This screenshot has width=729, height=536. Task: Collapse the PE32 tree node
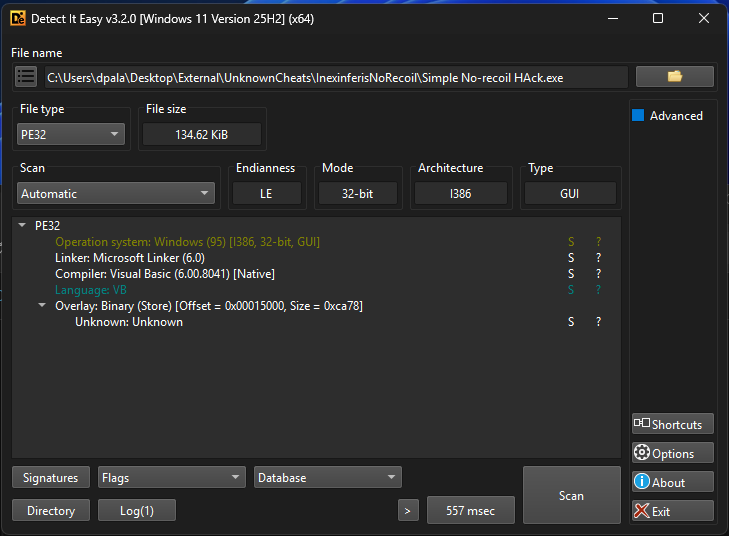click(22, 225)
